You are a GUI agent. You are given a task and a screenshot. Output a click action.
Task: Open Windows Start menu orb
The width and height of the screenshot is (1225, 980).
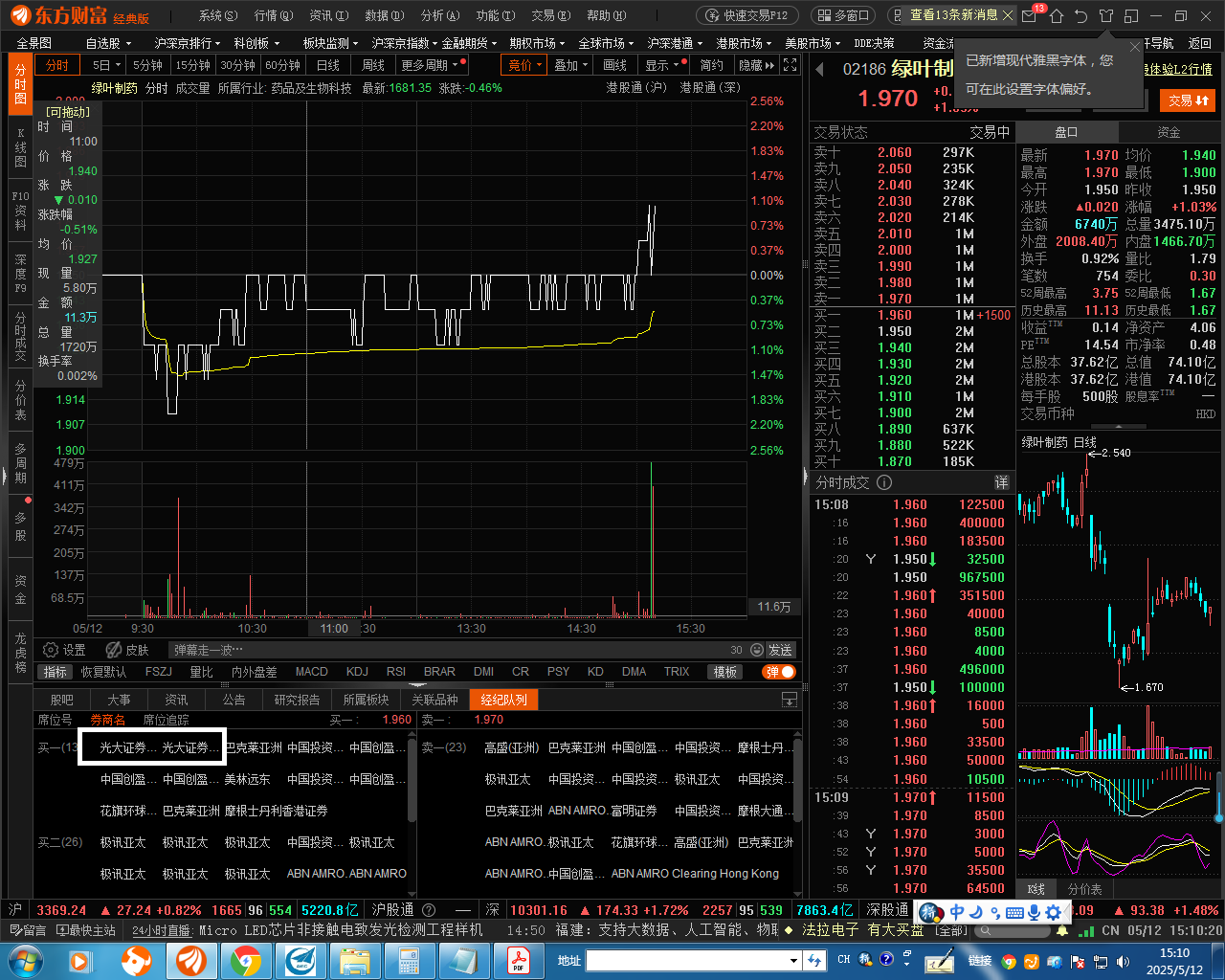(24, 960)
